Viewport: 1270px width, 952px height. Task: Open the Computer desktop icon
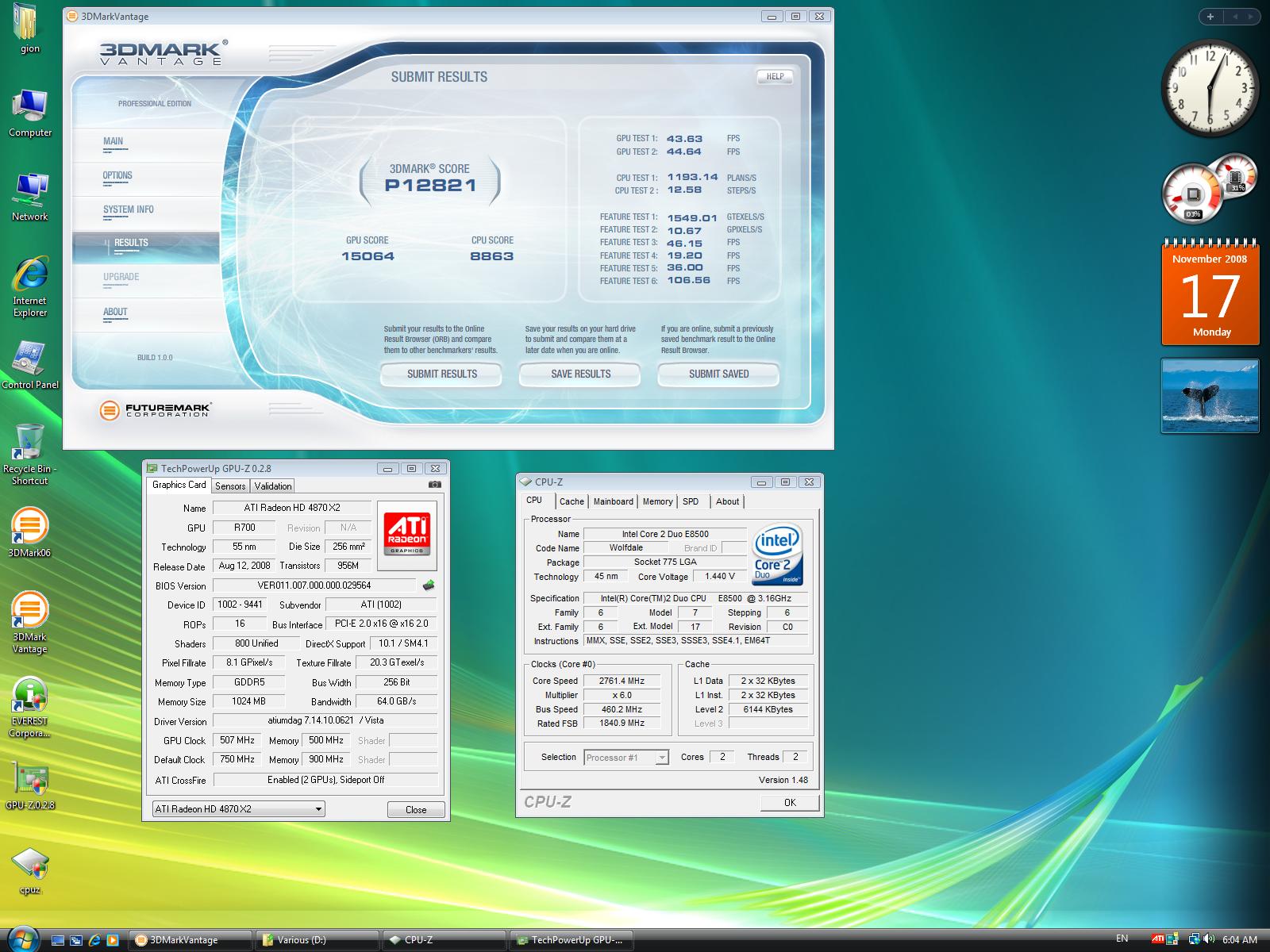click(30, 113)
